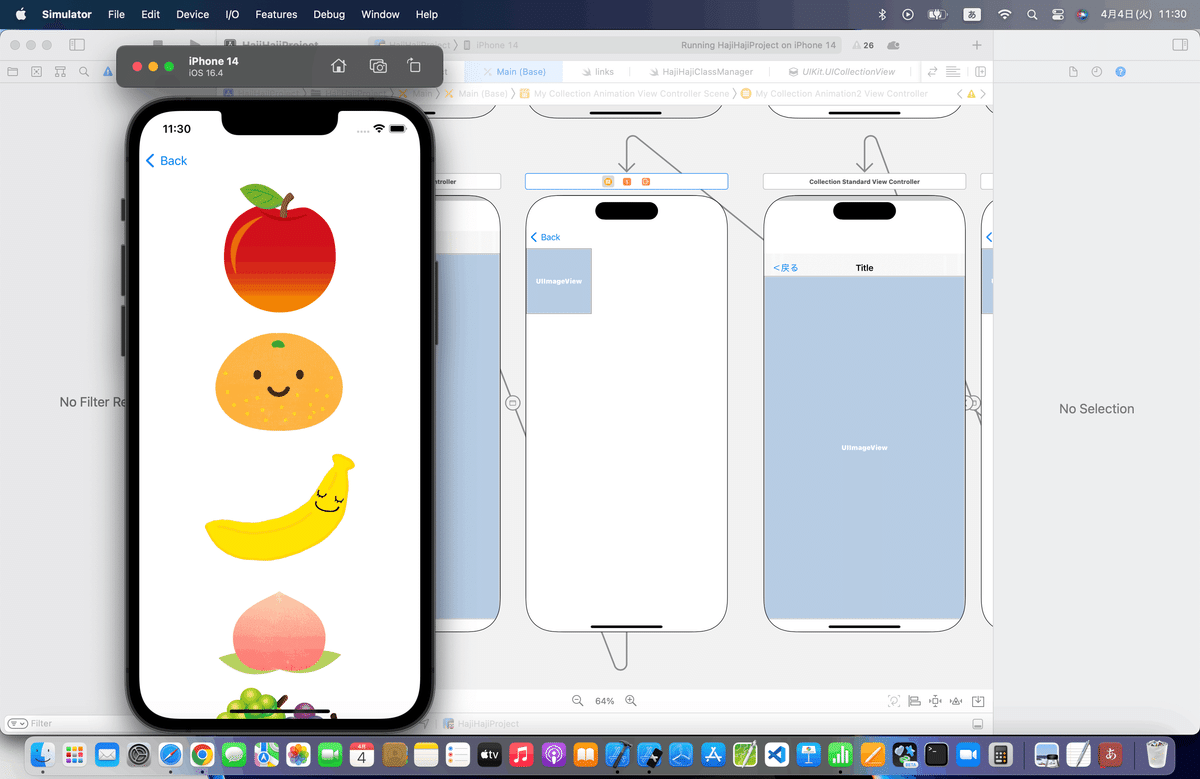
Task: Open the I/O menu
Action: [x=233, y=14]
